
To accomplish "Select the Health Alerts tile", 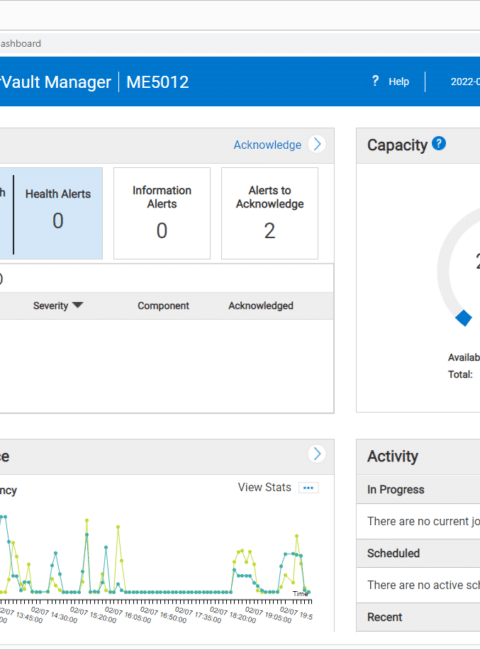I will coord(58,213).
